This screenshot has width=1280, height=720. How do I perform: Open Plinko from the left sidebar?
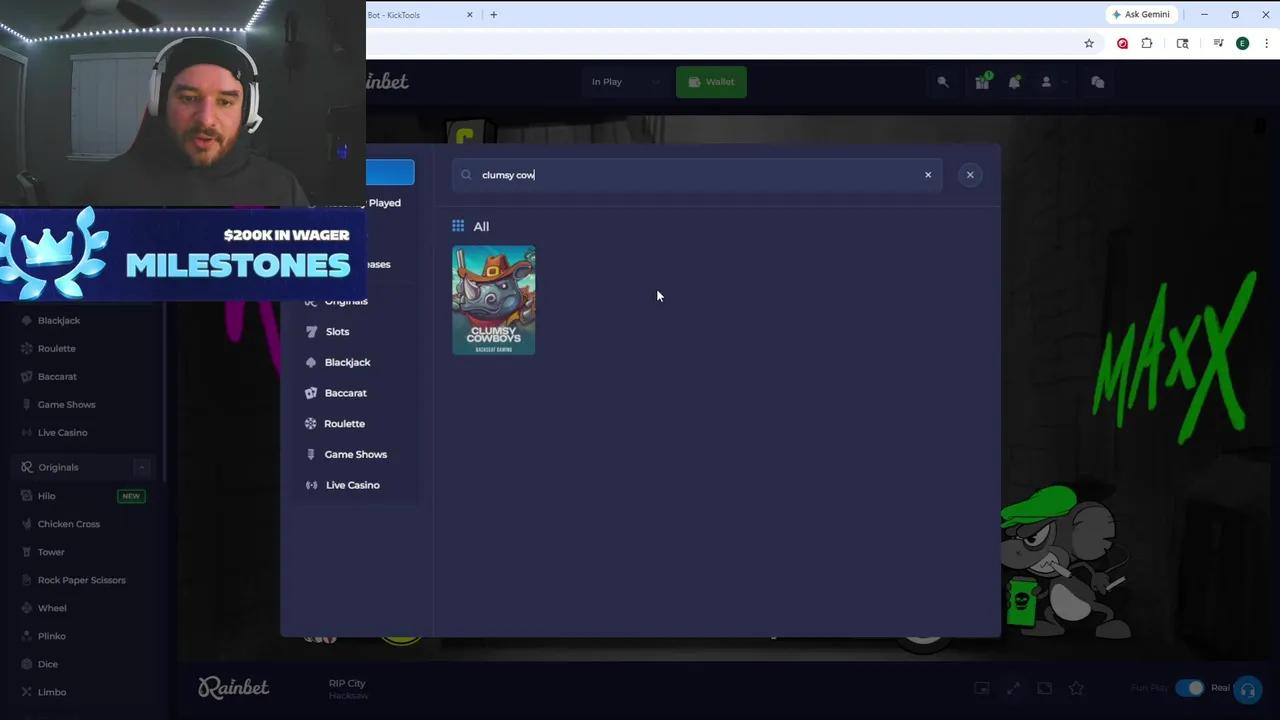(51, 635)
